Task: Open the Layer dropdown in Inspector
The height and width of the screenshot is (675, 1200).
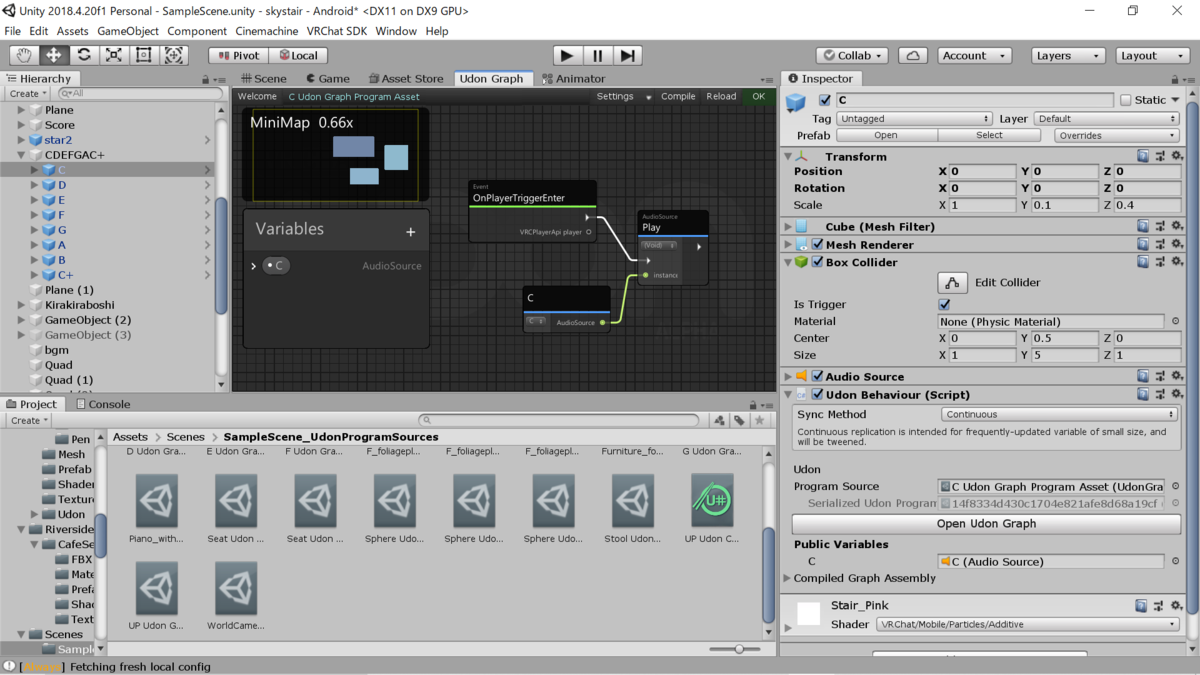Action: point(1106,118)
